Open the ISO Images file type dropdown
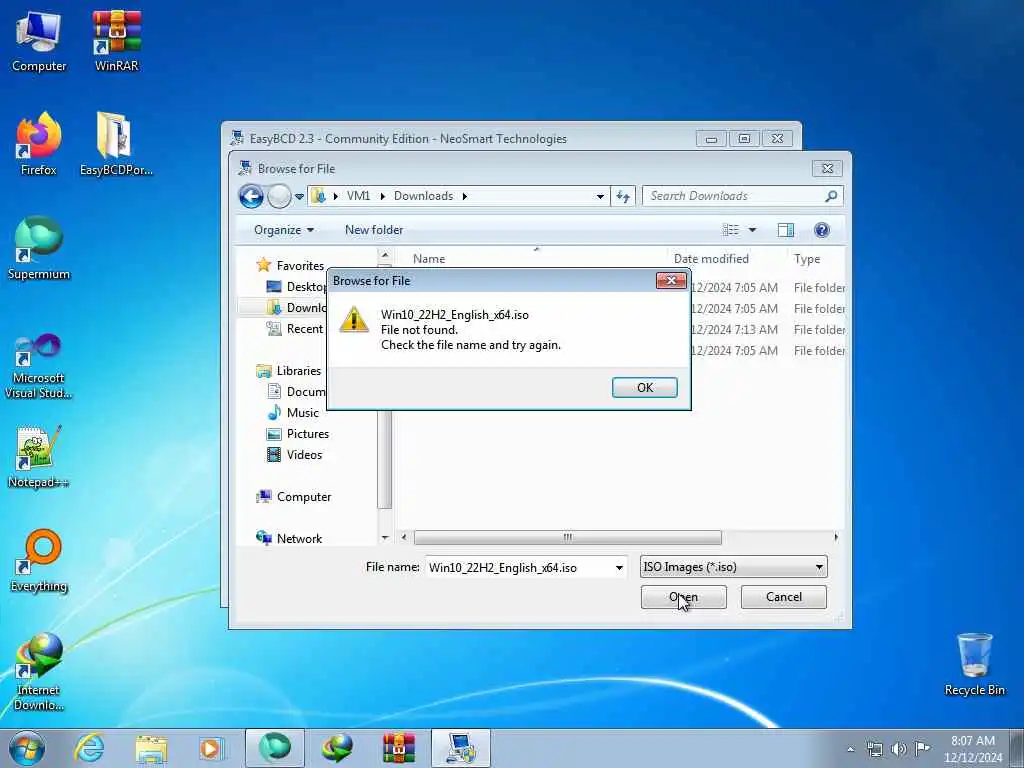 733,567
